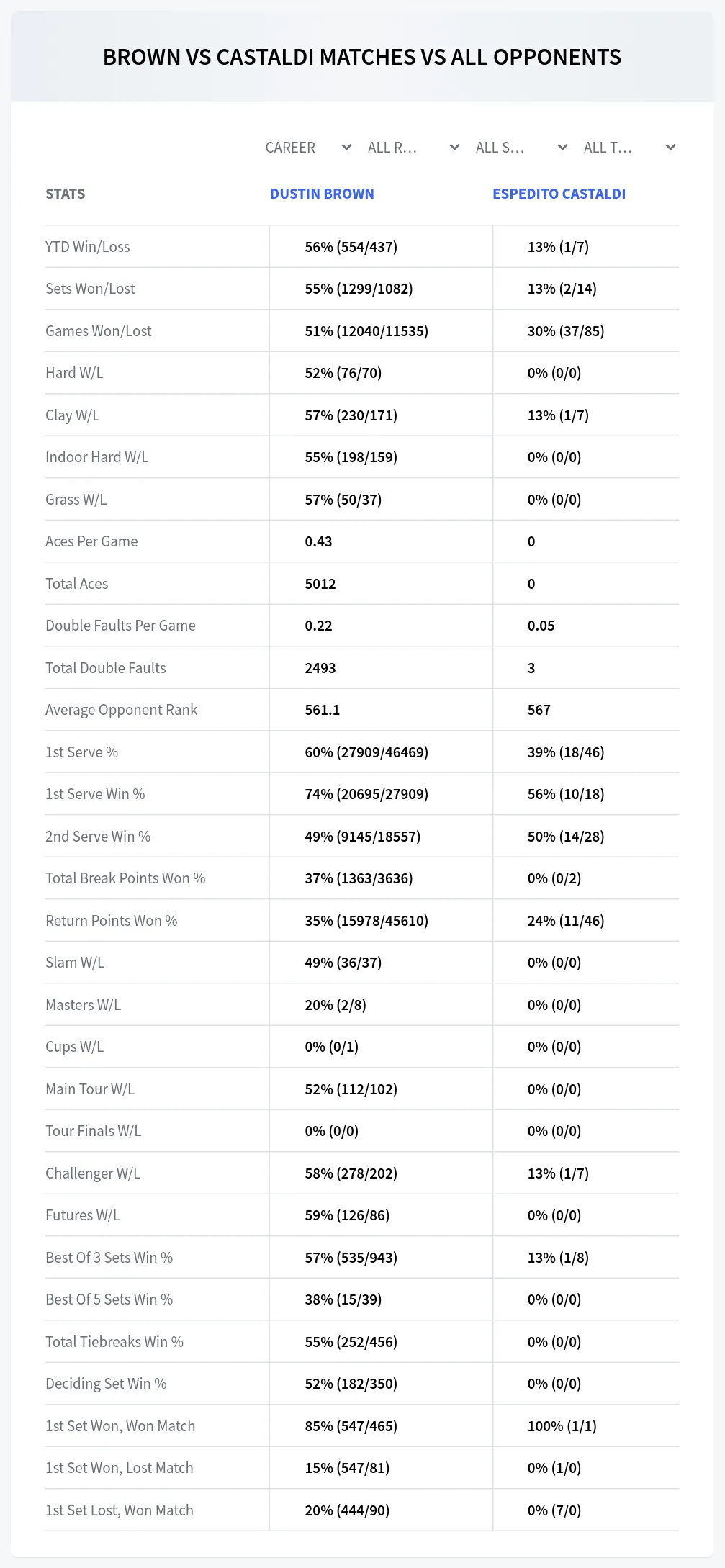The height and width of the screenshot is (1568, 725).
Task: Select the 1st Serve Win % row label
Action: [x=95, y=794]
